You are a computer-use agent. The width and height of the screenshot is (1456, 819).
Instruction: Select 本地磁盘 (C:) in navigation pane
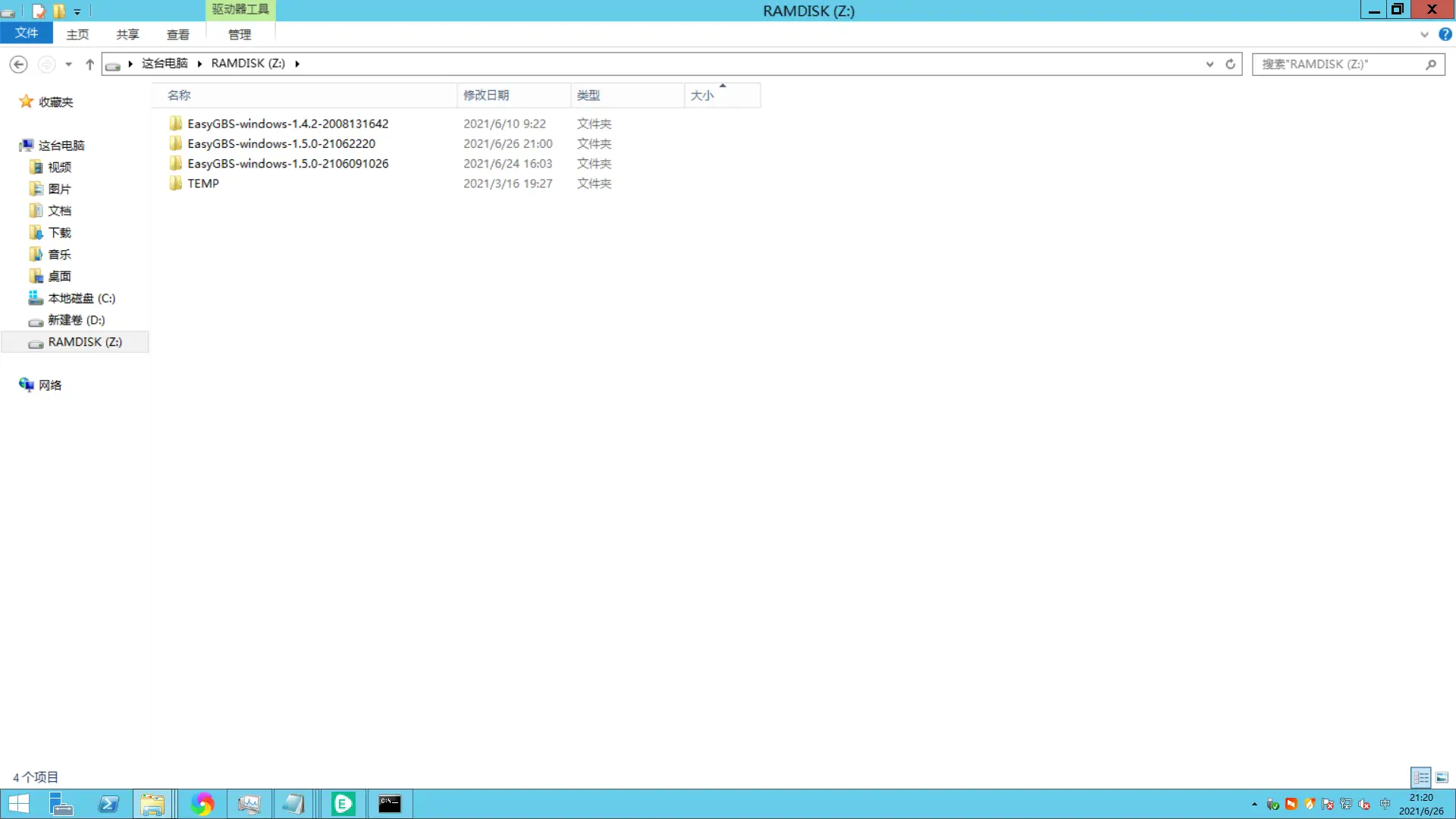pyautogui.click(x=81, y=298)
